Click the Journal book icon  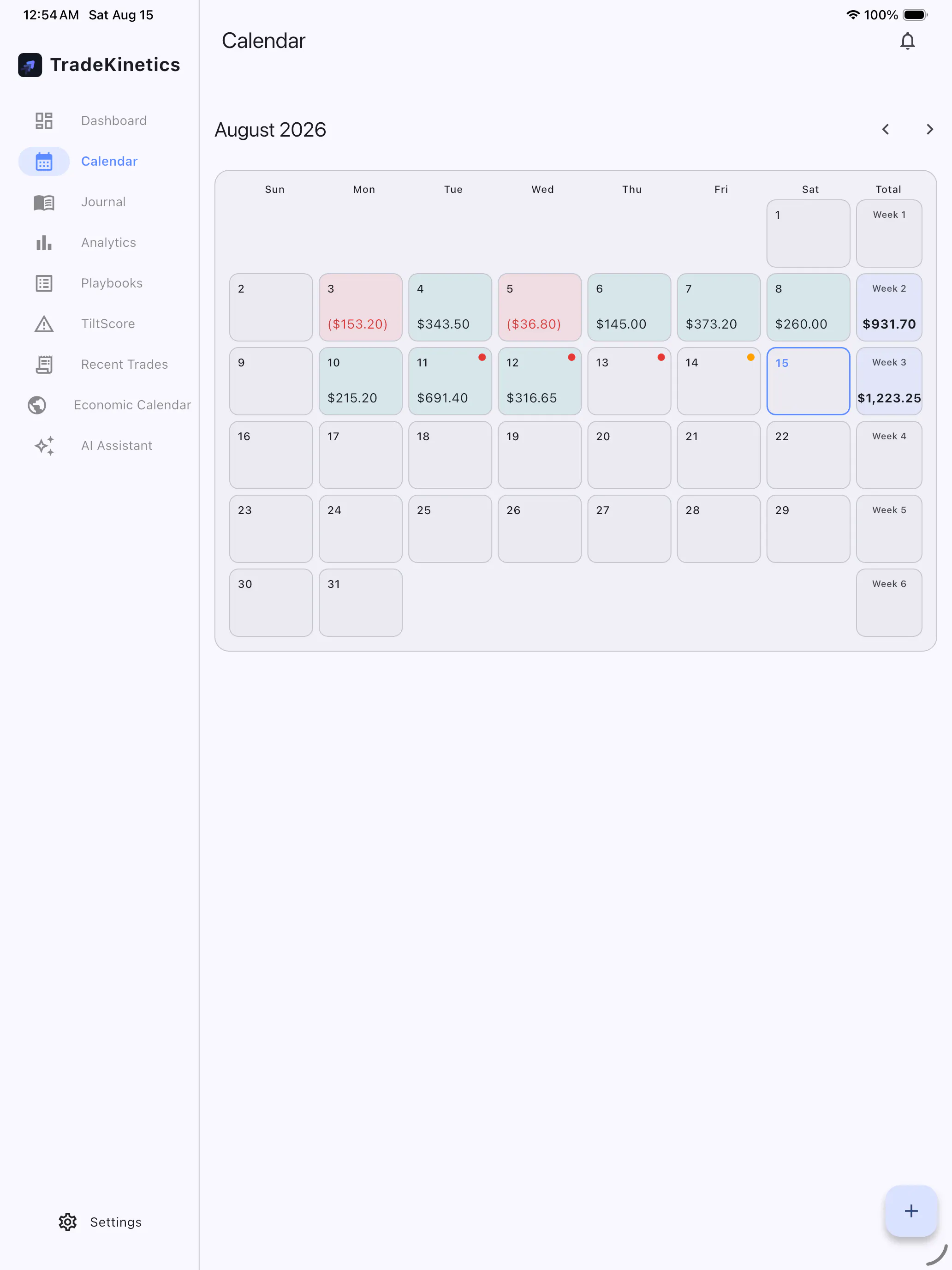(x=44, y=202)
